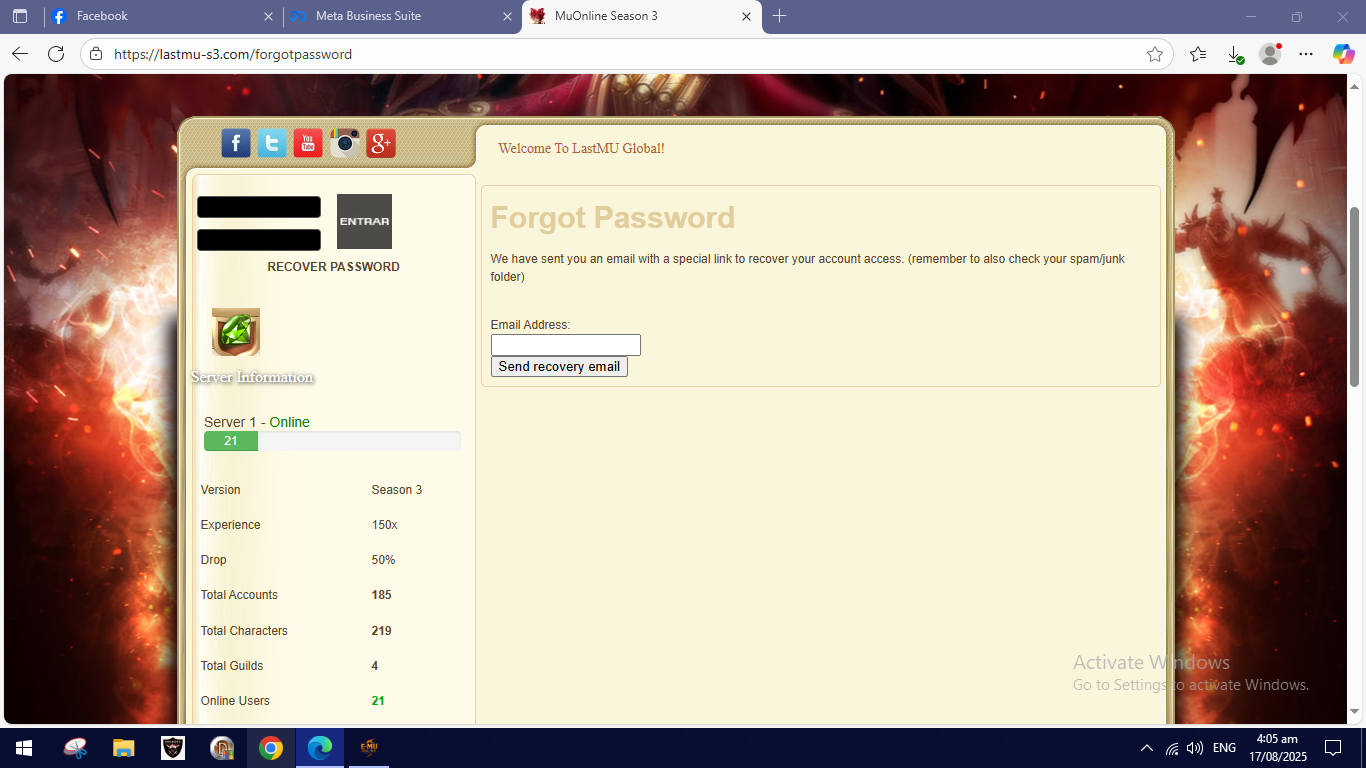Open the Twitter social icon link

click(x=272, y=143)
